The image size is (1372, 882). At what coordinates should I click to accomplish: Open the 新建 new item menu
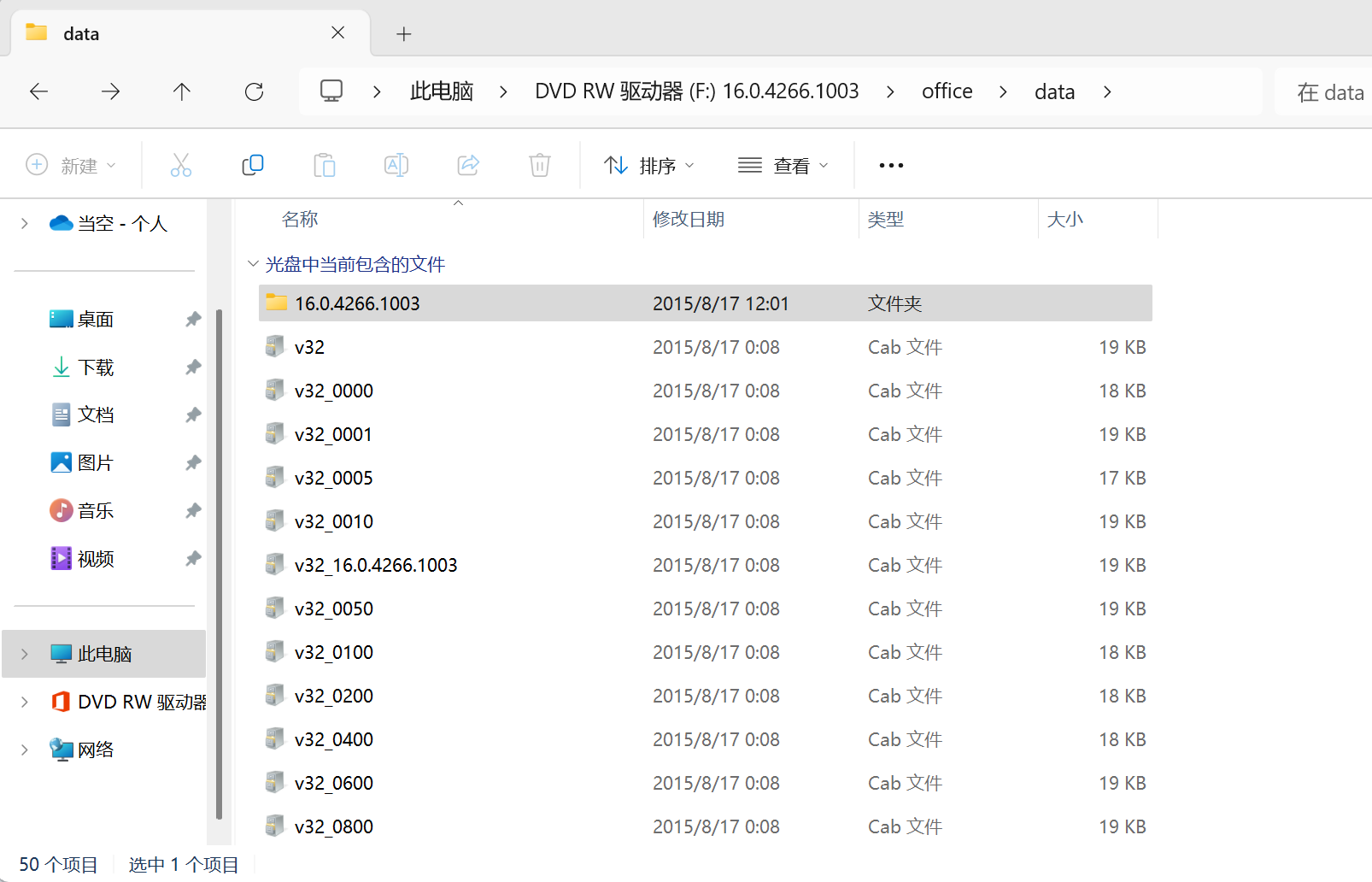pyautogui.click(x=71, y=165)
